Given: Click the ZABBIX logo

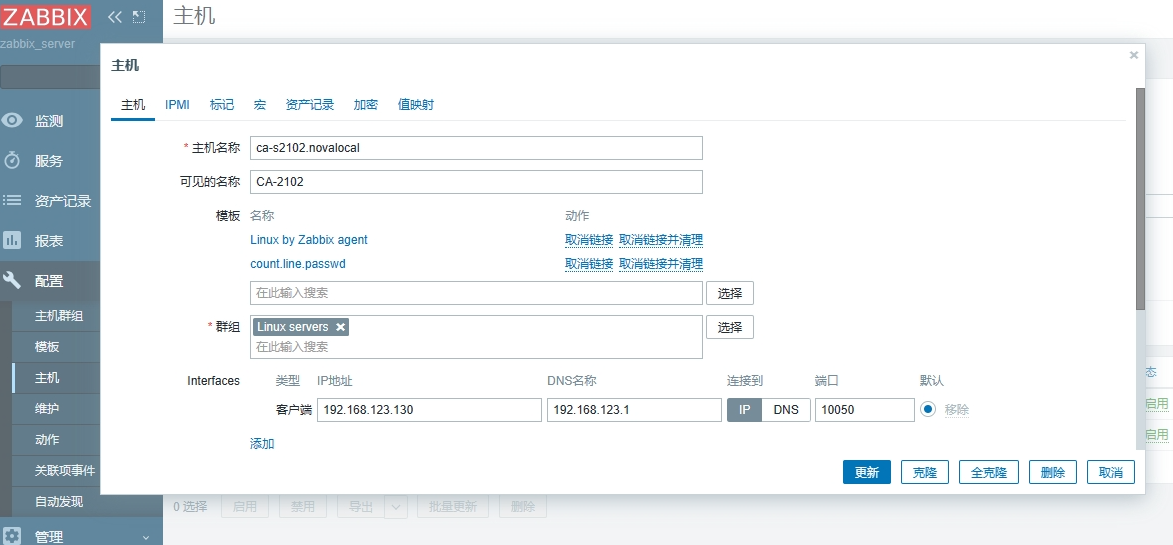Looking at the screenshot, I should click(x=46, y=16).
